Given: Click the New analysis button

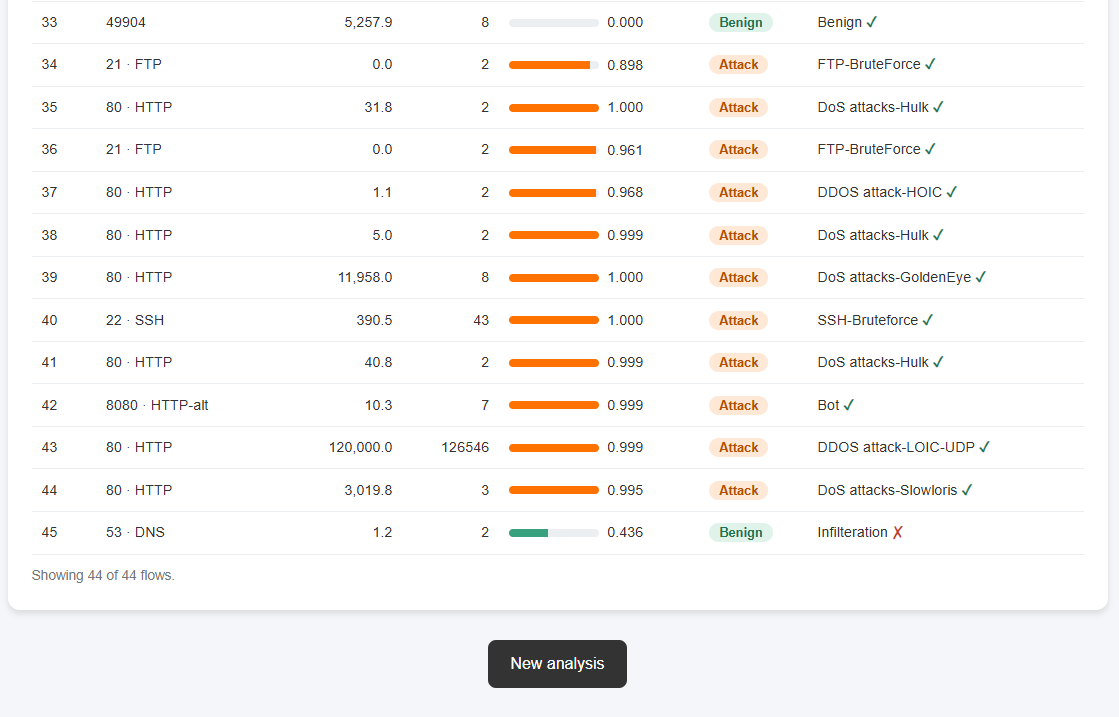Looking at the screenshot, I should 557,663.
